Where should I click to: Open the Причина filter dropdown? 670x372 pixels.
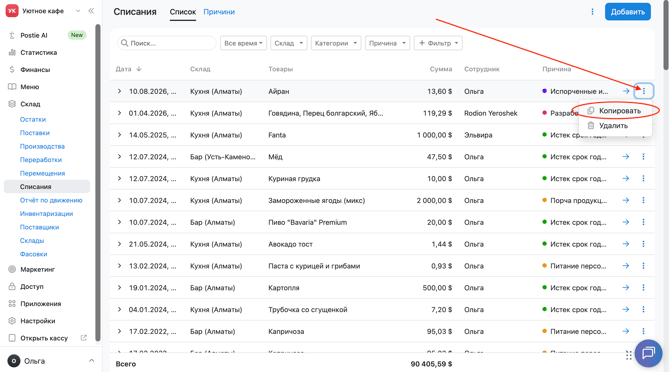click(387, 43)
